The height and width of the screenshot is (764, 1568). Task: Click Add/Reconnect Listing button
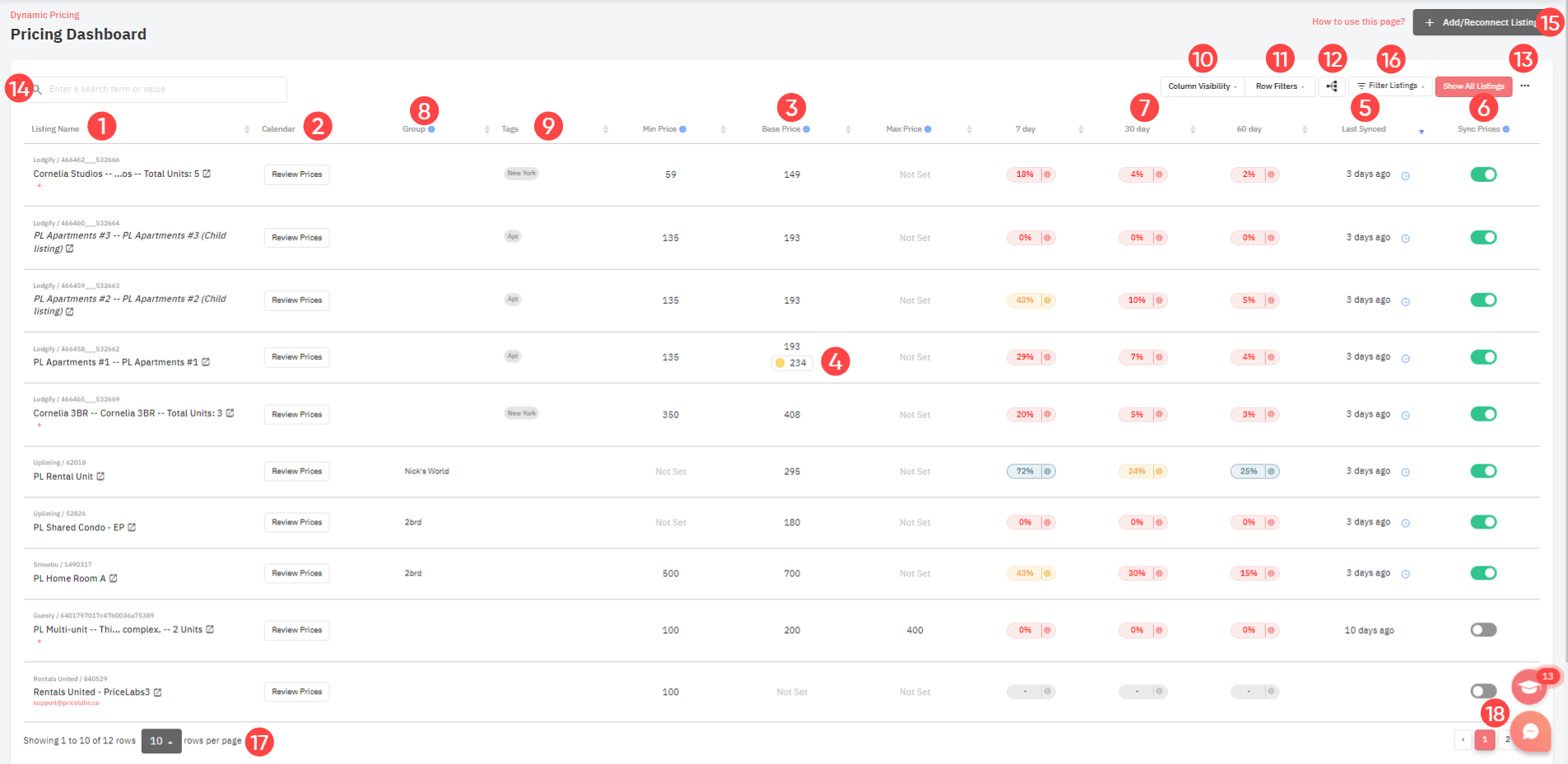(x=1480, y=22)
